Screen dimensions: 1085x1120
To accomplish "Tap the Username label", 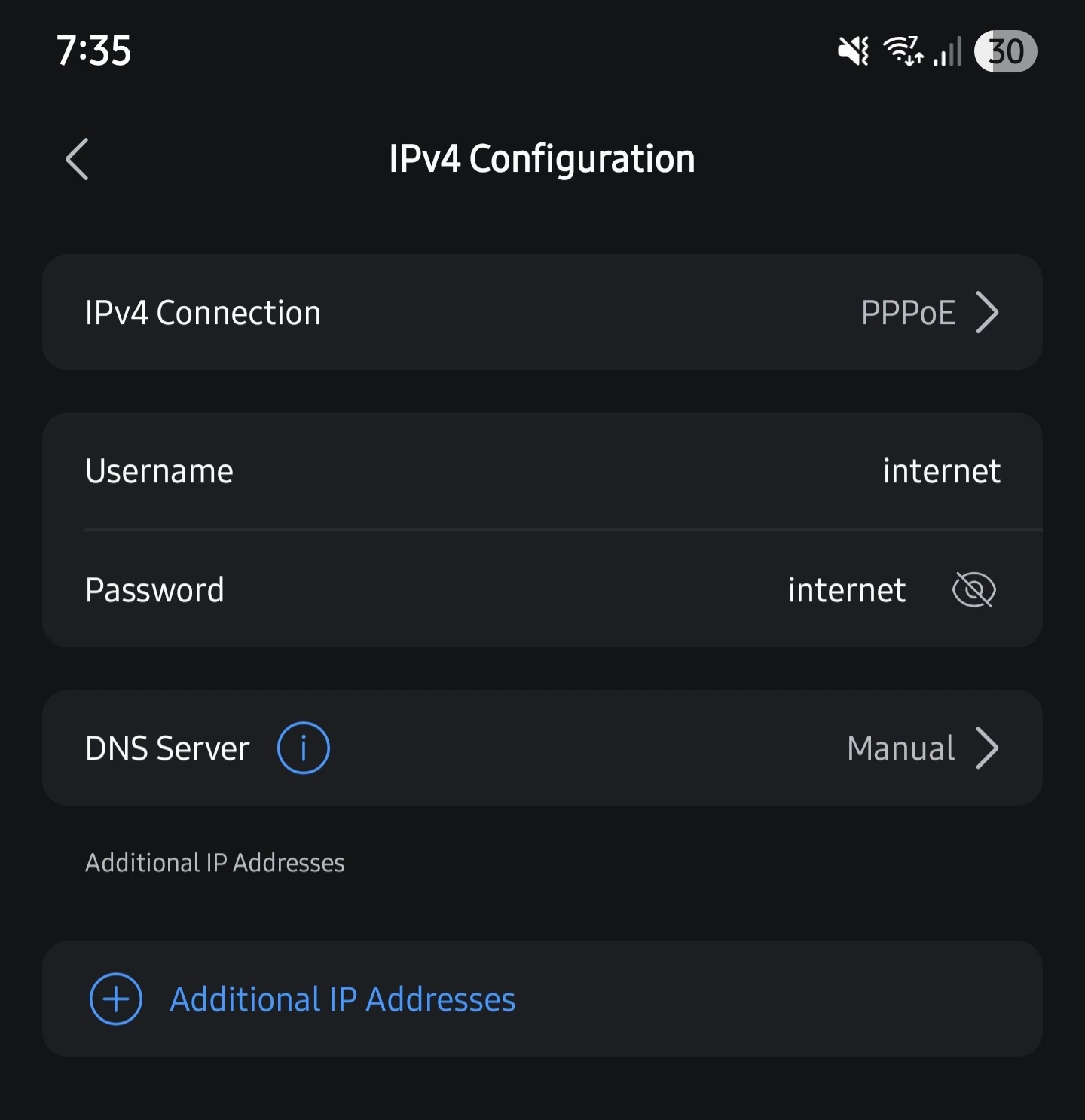I will click(159, 471).
